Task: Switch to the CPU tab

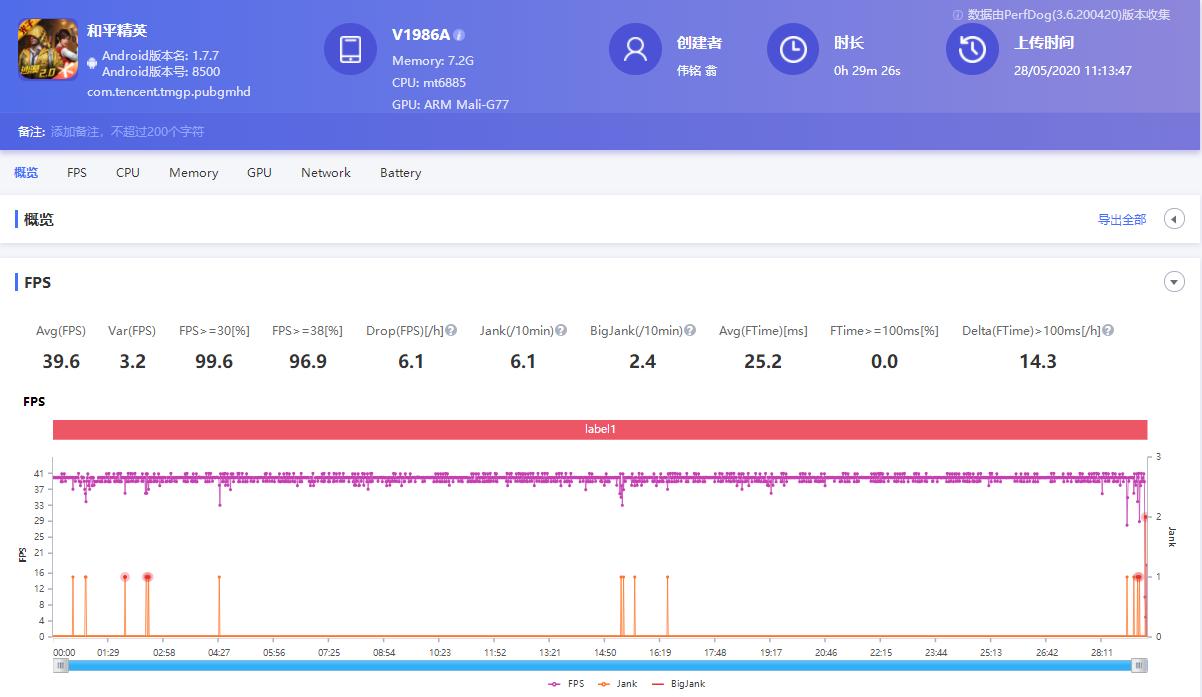Action: (x=127, y=172)
